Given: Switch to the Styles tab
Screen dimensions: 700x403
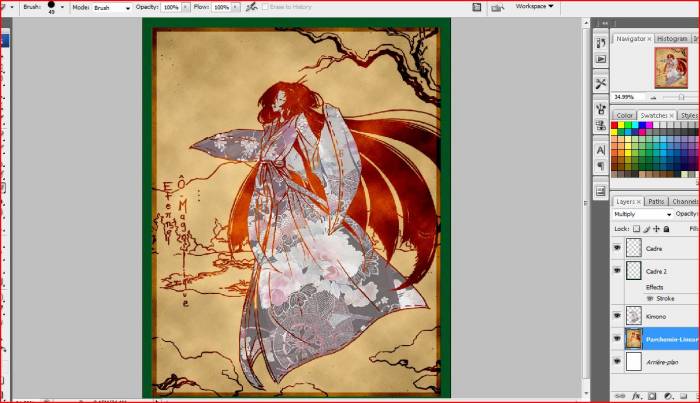Looking at the screenshot, I should click(x=689, y=116).
